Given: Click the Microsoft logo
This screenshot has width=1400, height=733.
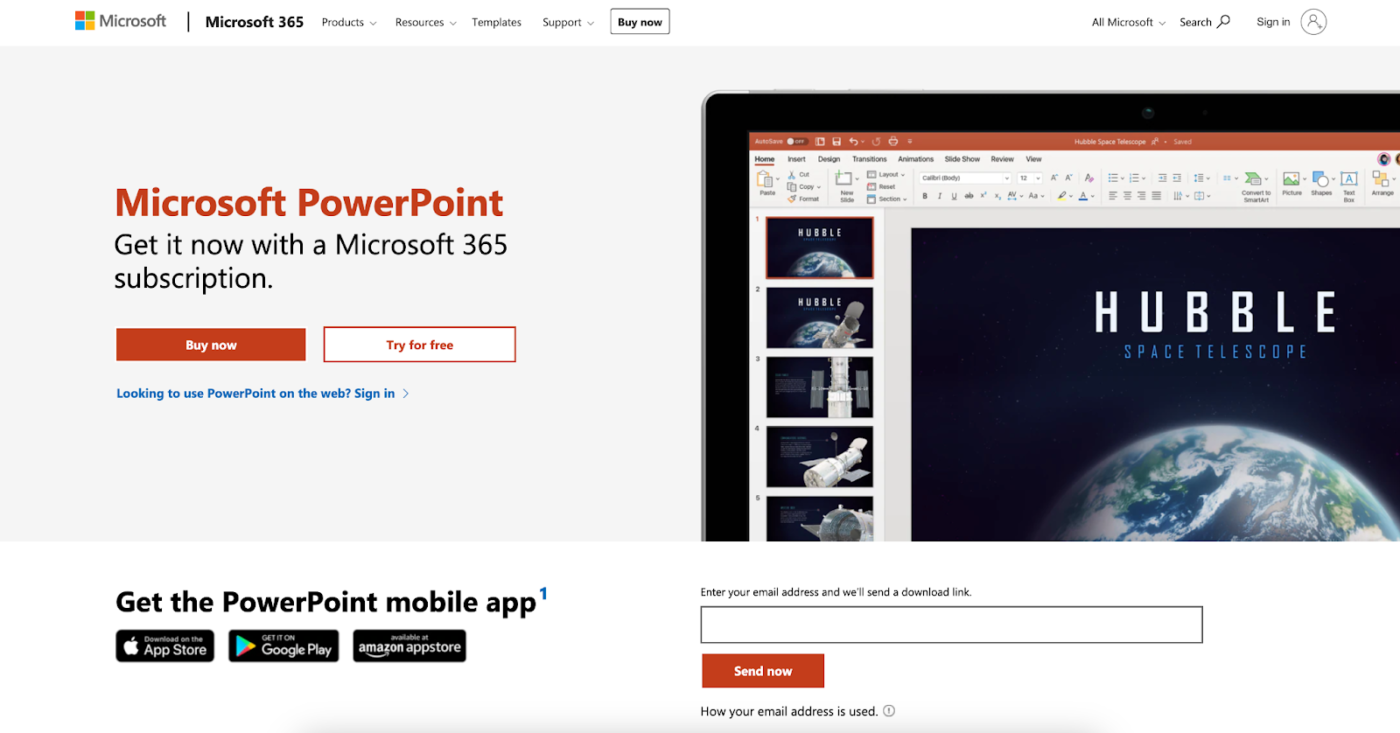Looking at the screenshot, I should [120, 21].
